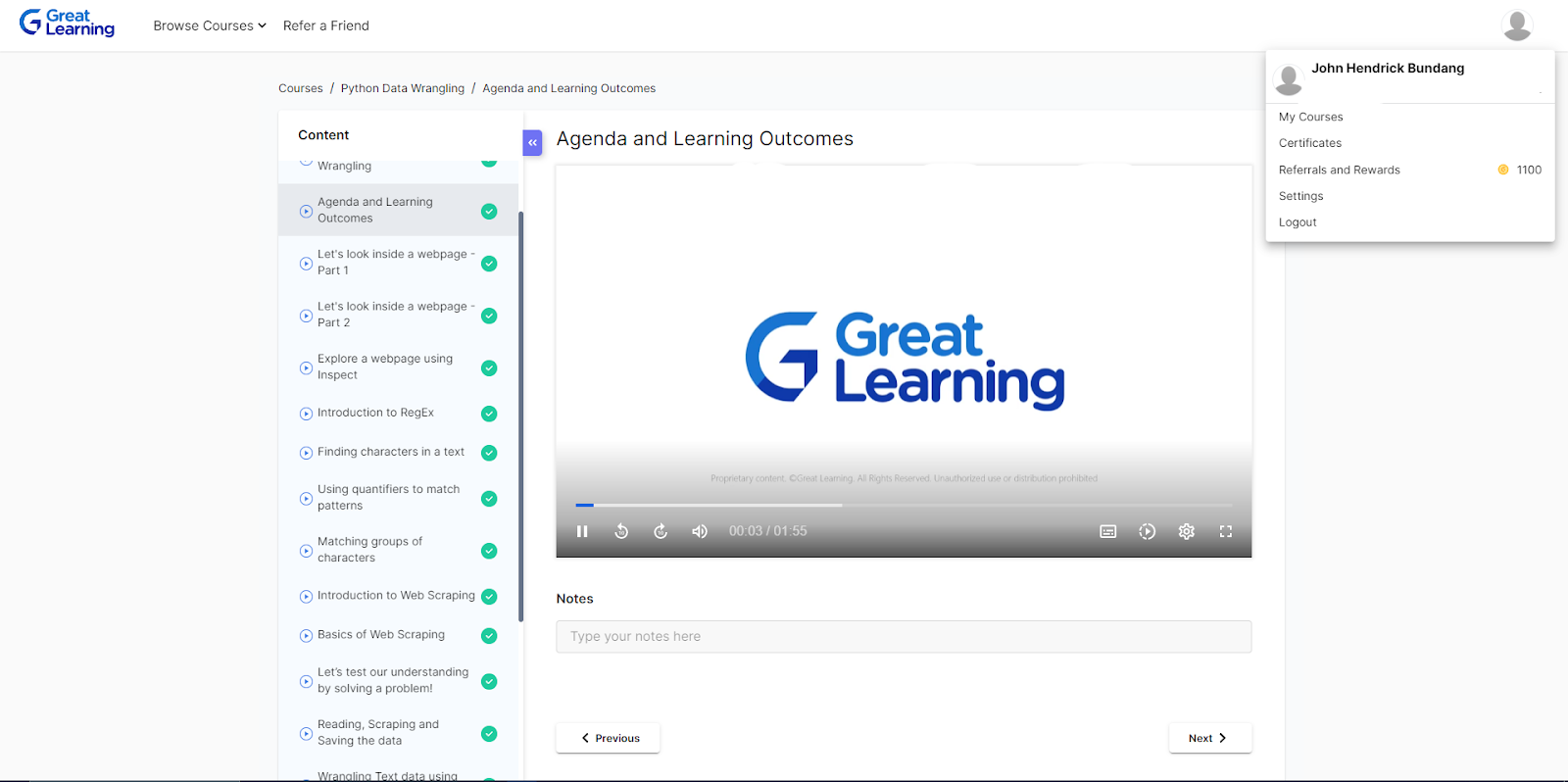Viewport: 1568px width, 782px height.
Task: Enter fullscreen video mode
Action: (x=1226, y=531)
